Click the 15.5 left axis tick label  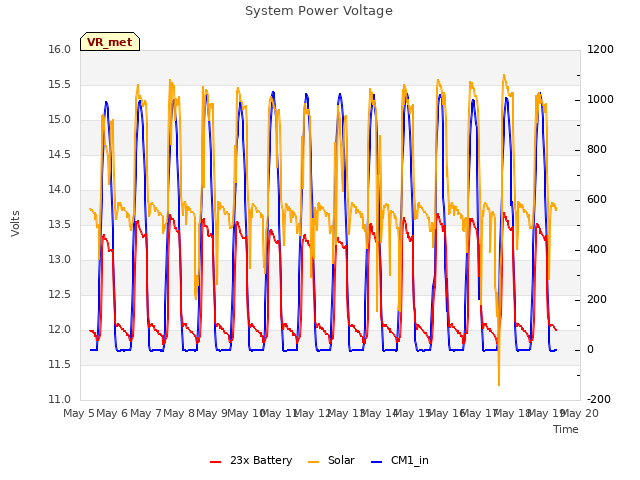click(60, 84)
